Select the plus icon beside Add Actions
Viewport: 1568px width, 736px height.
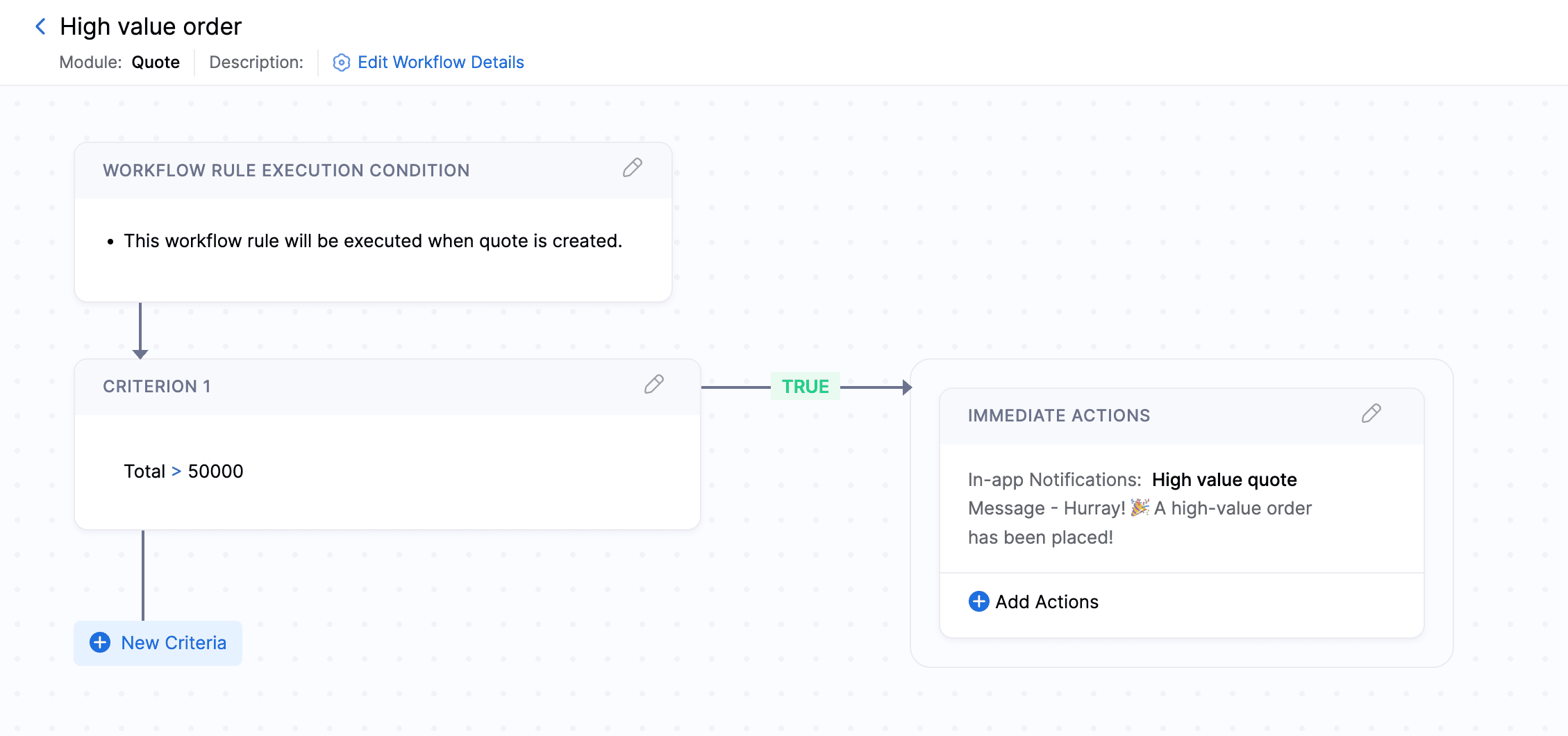point(978,601)
